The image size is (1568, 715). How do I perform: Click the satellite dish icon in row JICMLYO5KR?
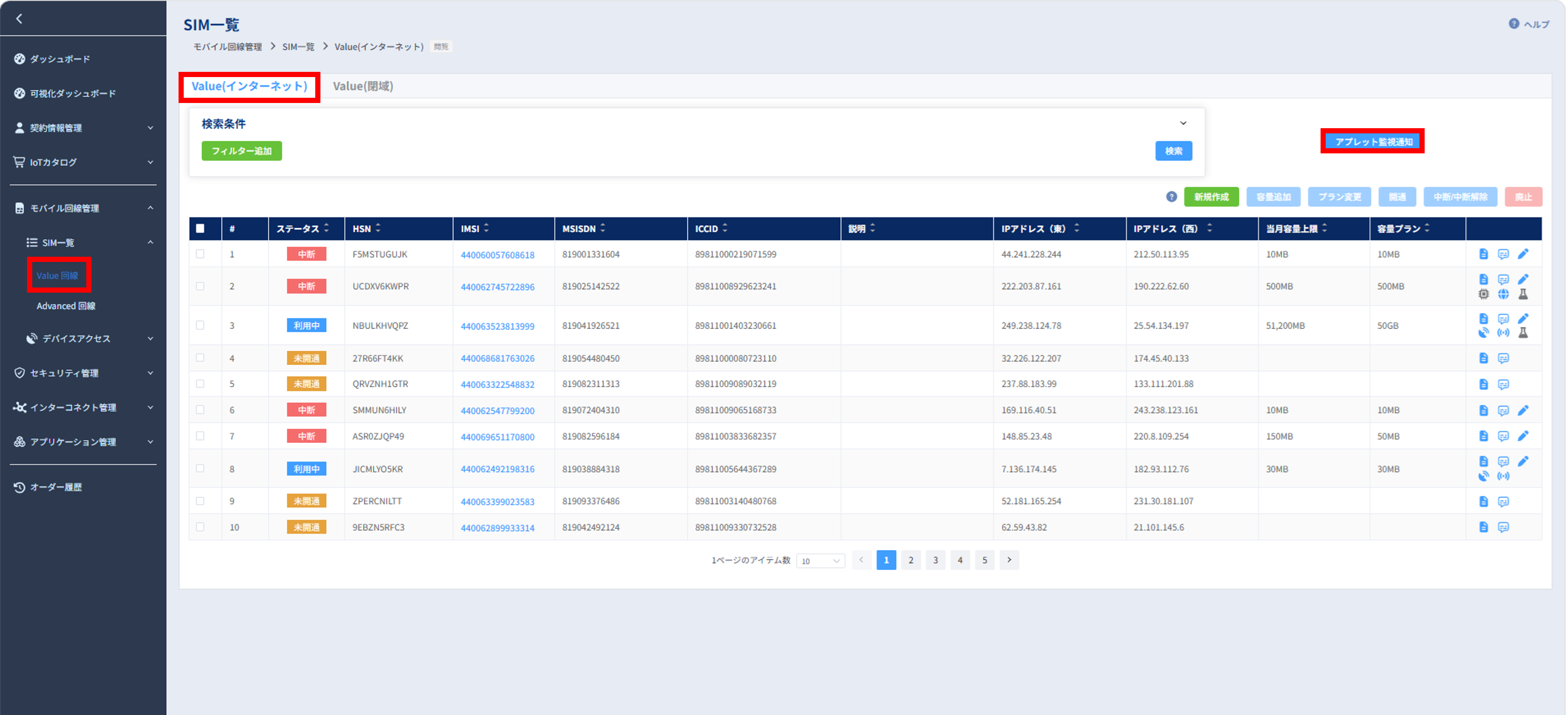click(1484, 476)
